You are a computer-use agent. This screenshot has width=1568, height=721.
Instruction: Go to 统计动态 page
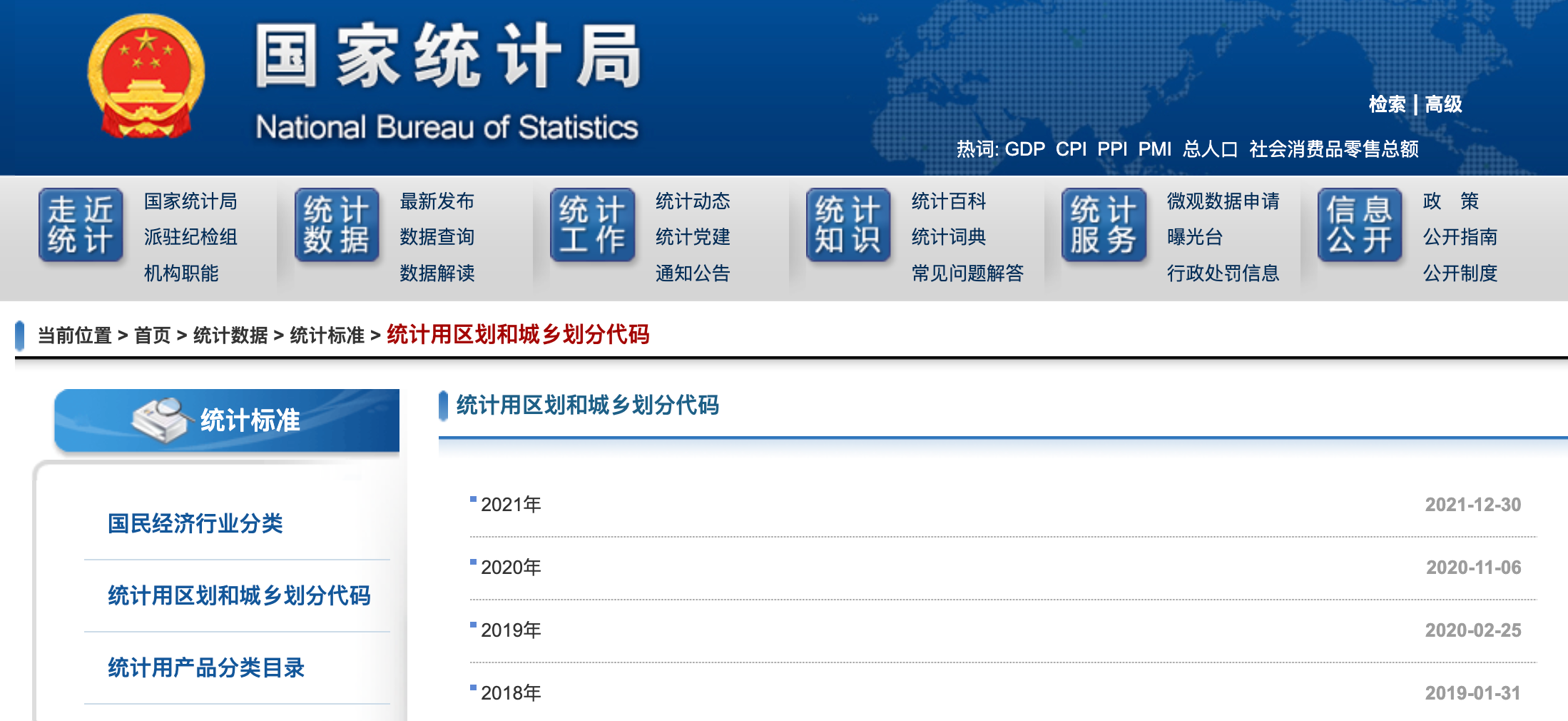pyautogui.click(x=693, y=201)
